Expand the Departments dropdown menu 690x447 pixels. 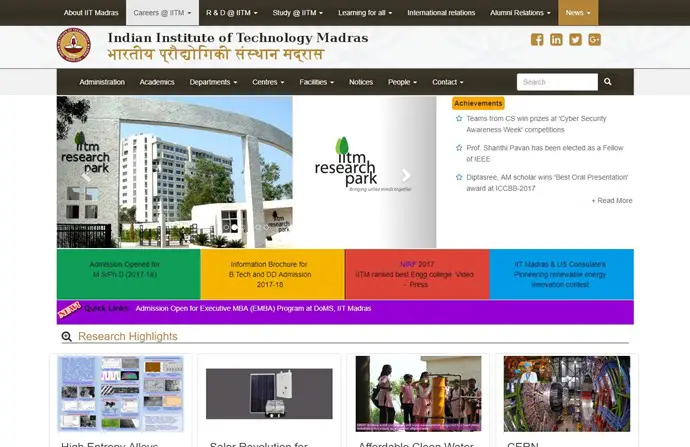[213, 82]
